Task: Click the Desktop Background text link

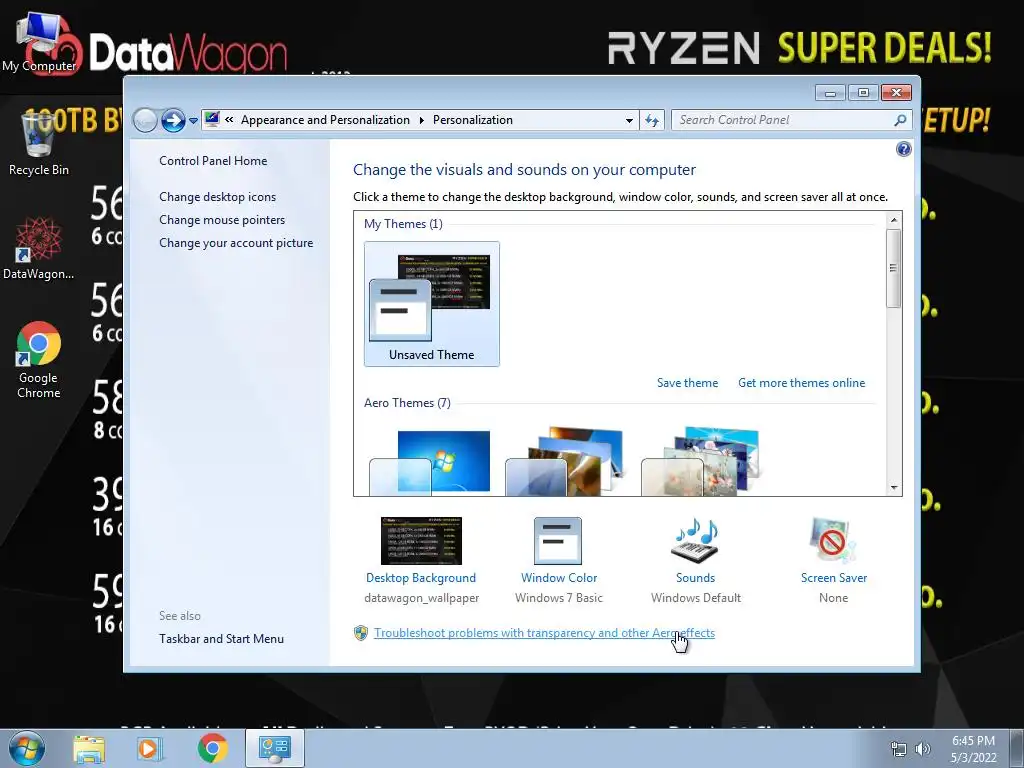Action: [421, 578]
